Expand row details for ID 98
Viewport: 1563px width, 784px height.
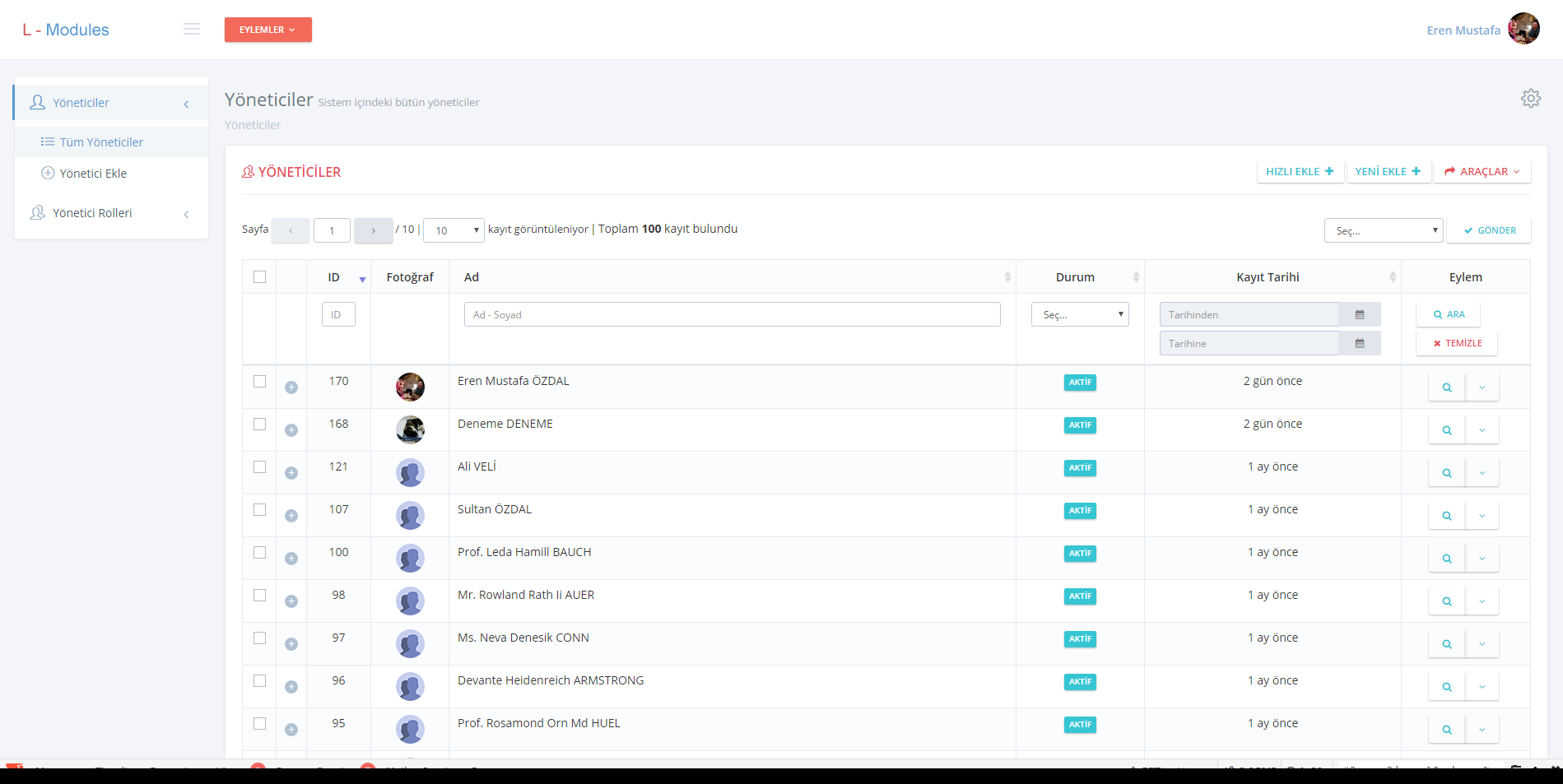pyautogui.click(x=291, y=601)
